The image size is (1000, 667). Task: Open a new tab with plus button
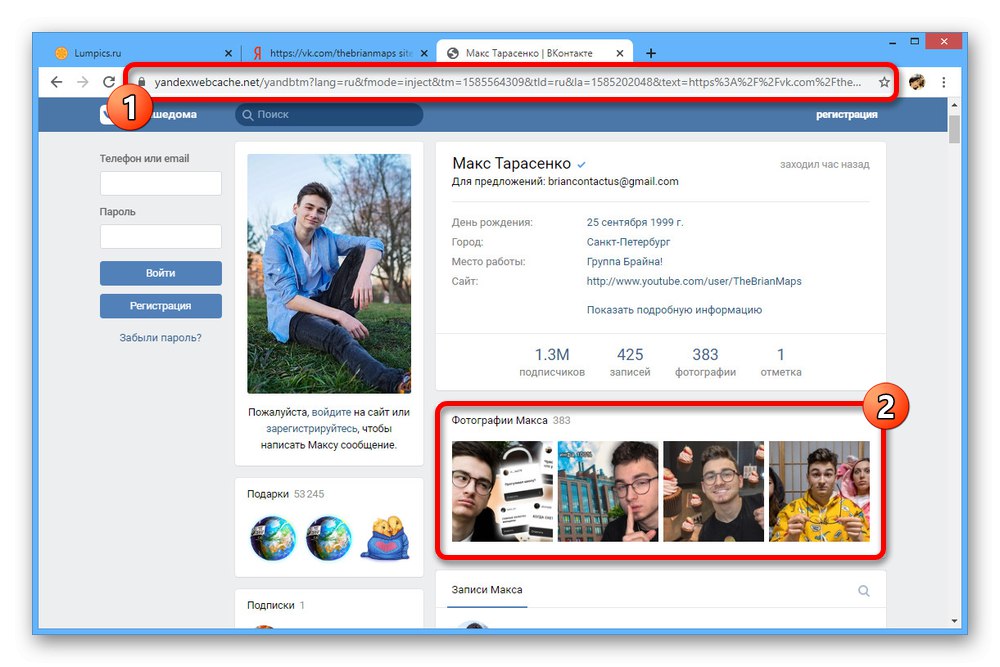click(651, 54)
